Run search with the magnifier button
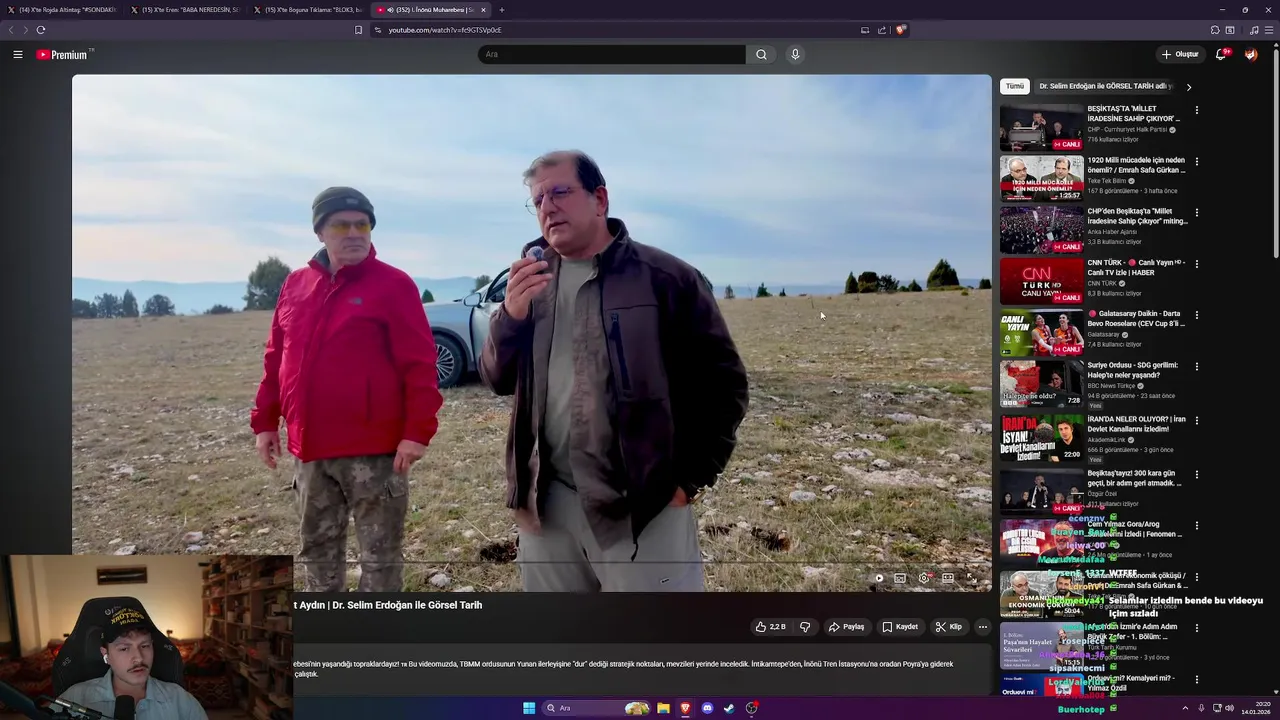1280x720 pixels. [x=761, y=54]
